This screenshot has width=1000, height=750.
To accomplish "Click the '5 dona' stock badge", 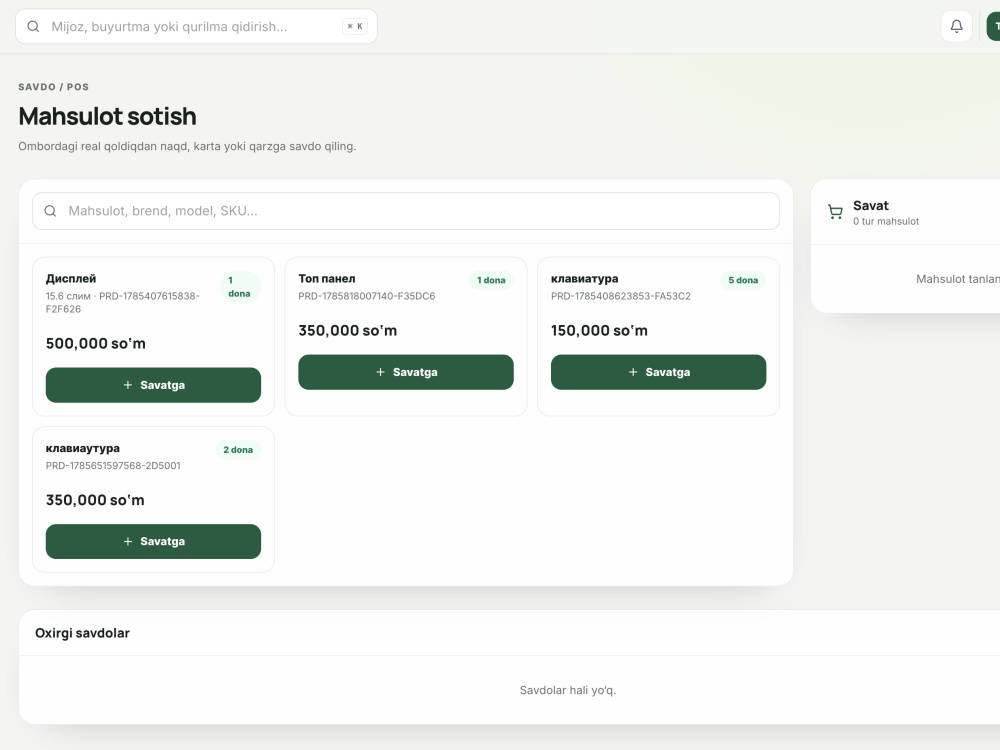I will (743, 280).
